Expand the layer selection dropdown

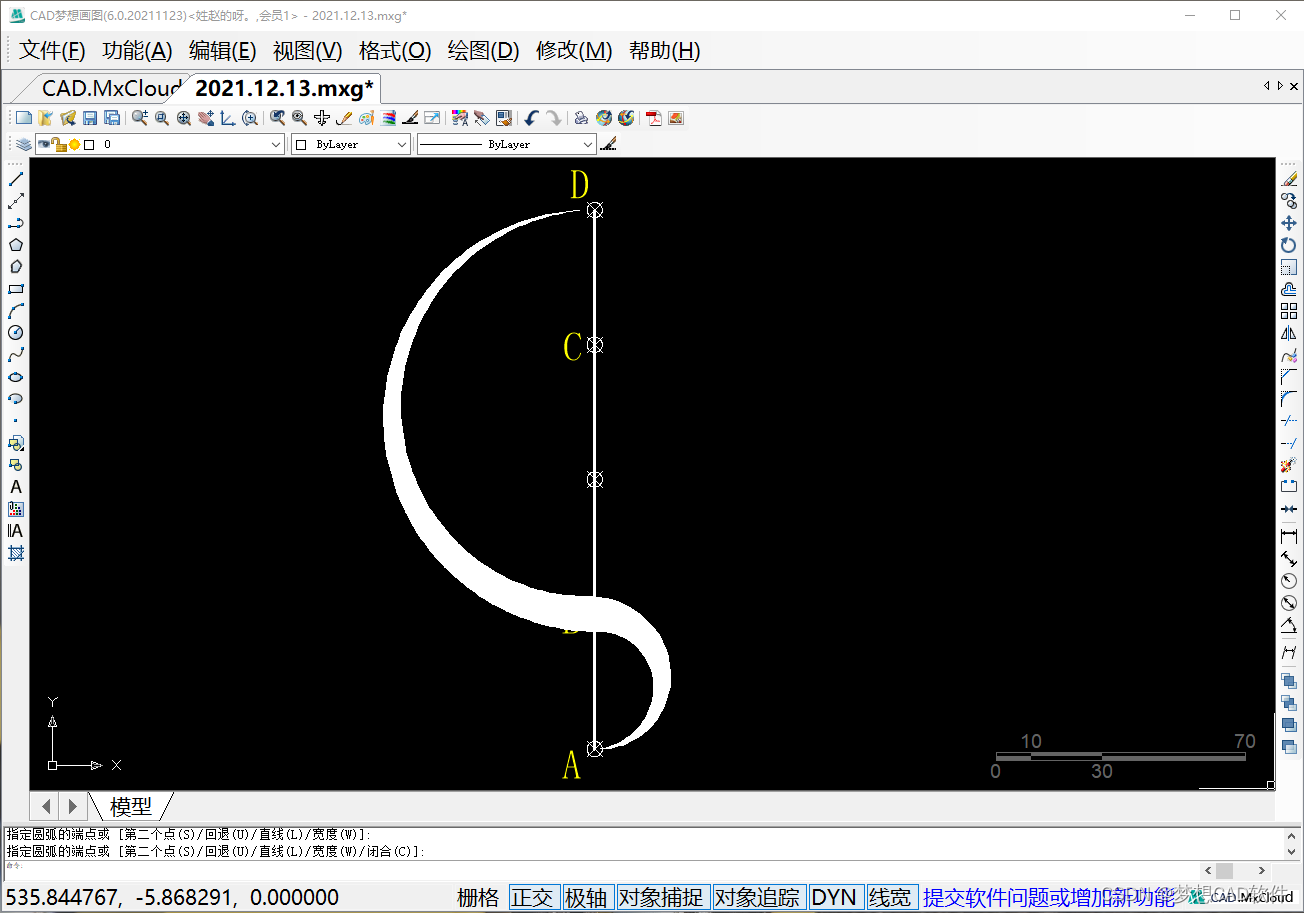coord(277,145)
